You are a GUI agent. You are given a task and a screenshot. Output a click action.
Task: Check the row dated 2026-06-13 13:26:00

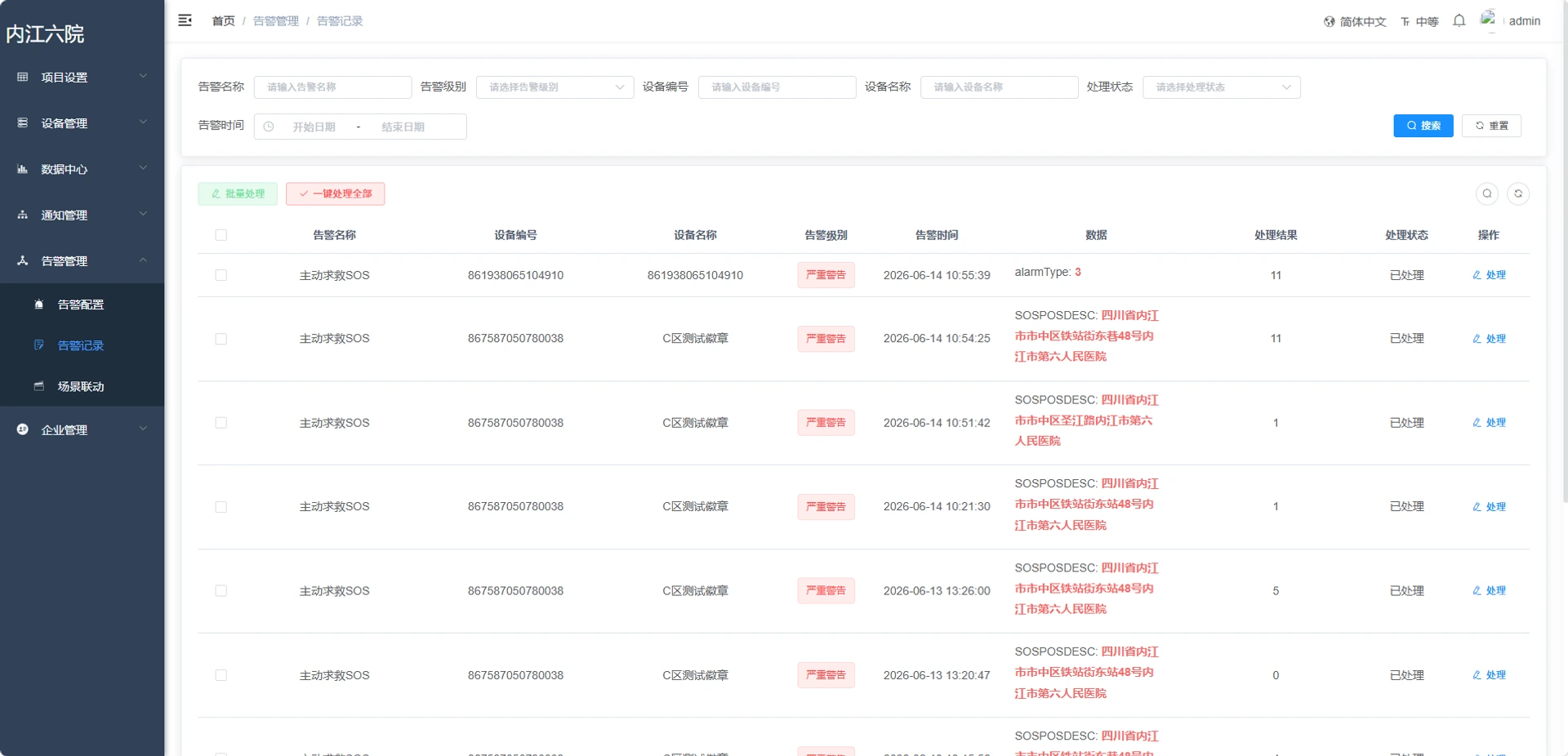[220, 591]
